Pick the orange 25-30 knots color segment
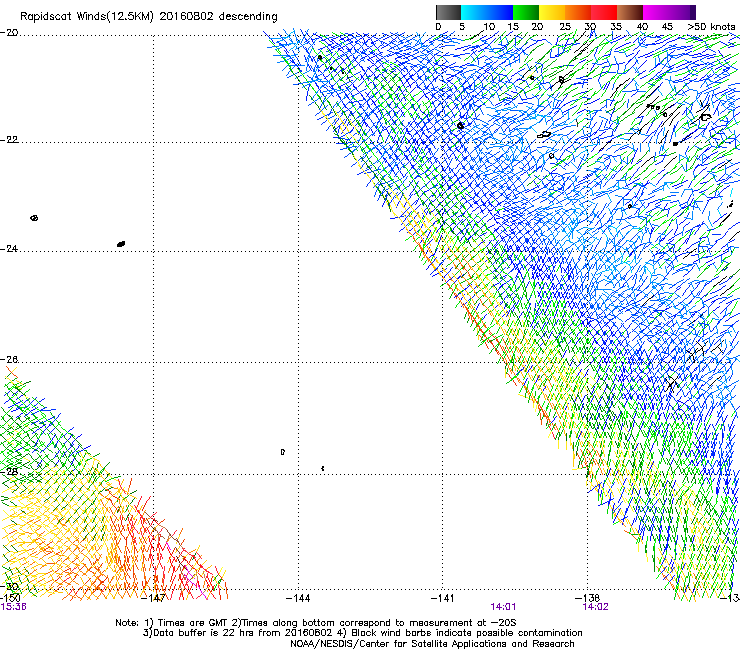 [578, 12]
